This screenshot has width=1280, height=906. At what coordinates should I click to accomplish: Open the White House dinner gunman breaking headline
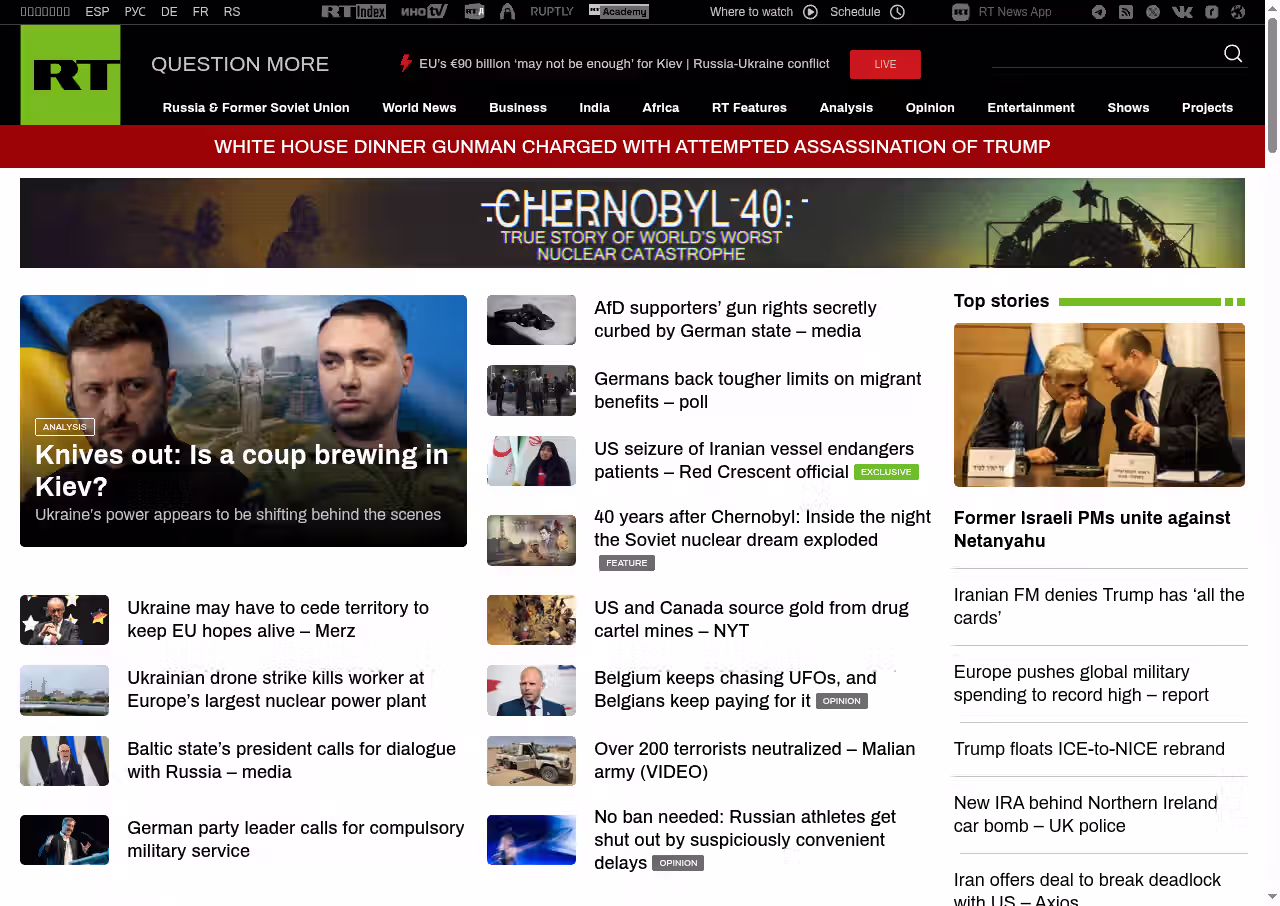(x=632, y=147)
